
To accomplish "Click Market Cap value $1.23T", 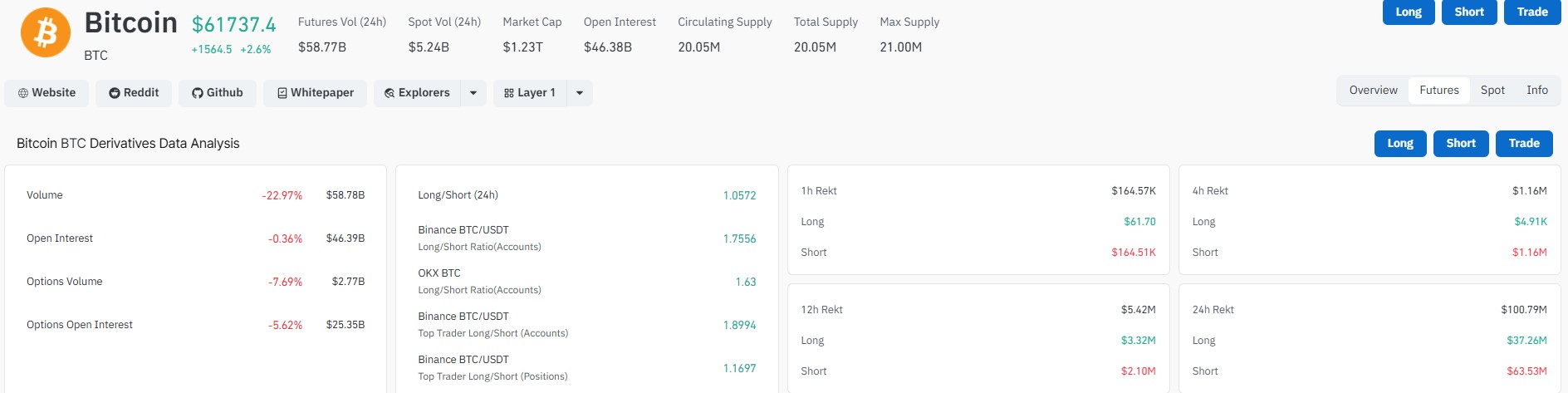I will [x=523, y=47].
